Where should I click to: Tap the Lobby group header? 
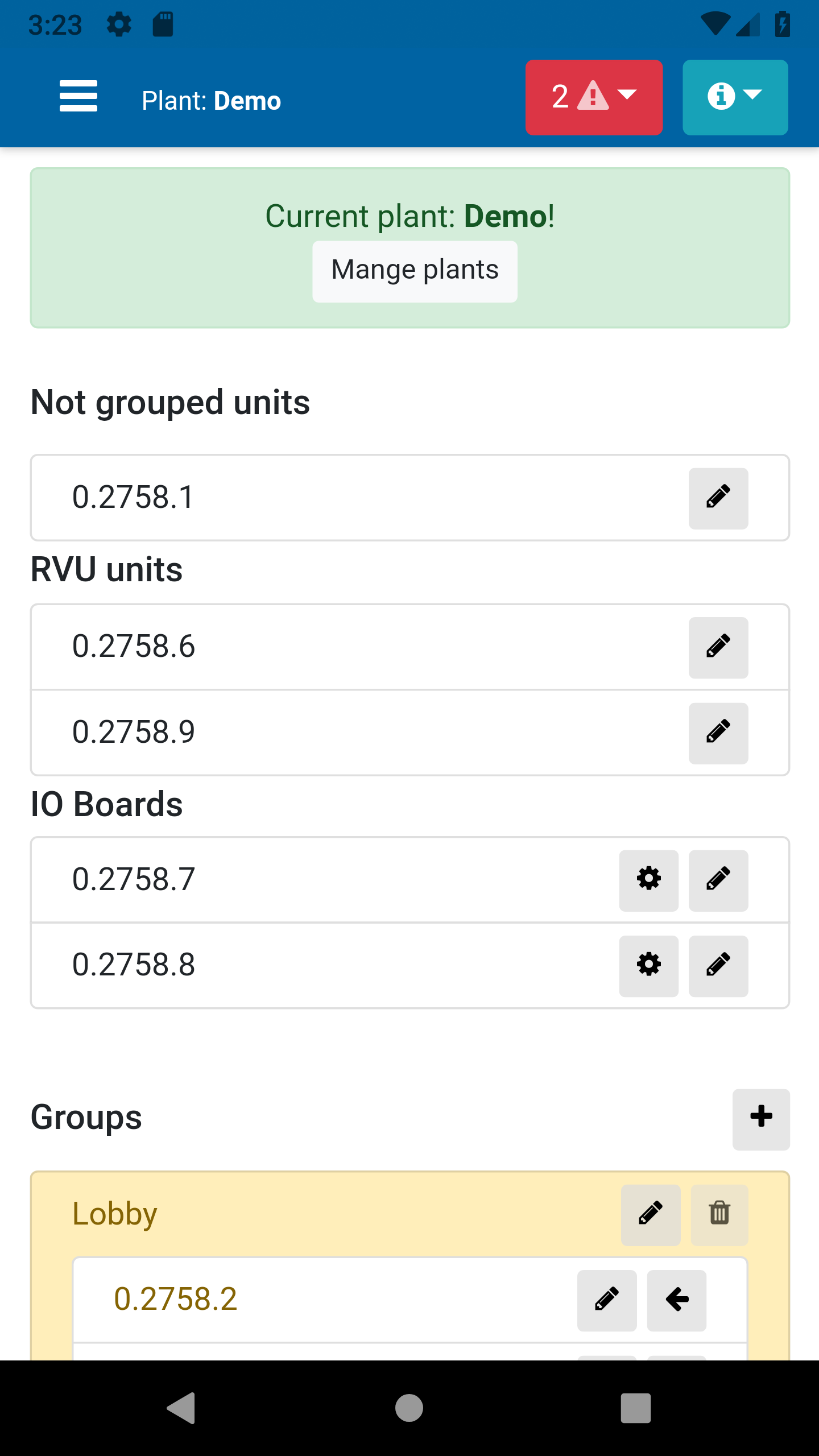pyautogui.click(x=284, y=1214)
